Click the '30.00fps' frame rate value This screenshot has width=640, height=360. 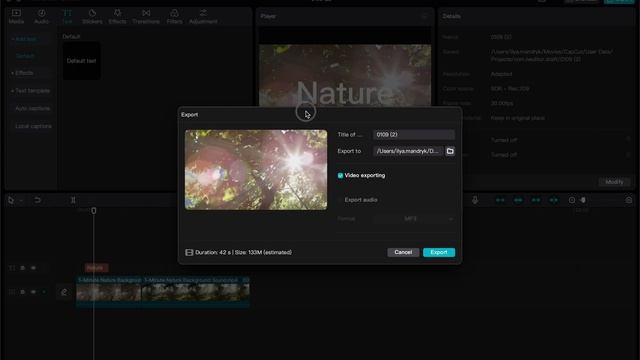click(x=502, y=103)
